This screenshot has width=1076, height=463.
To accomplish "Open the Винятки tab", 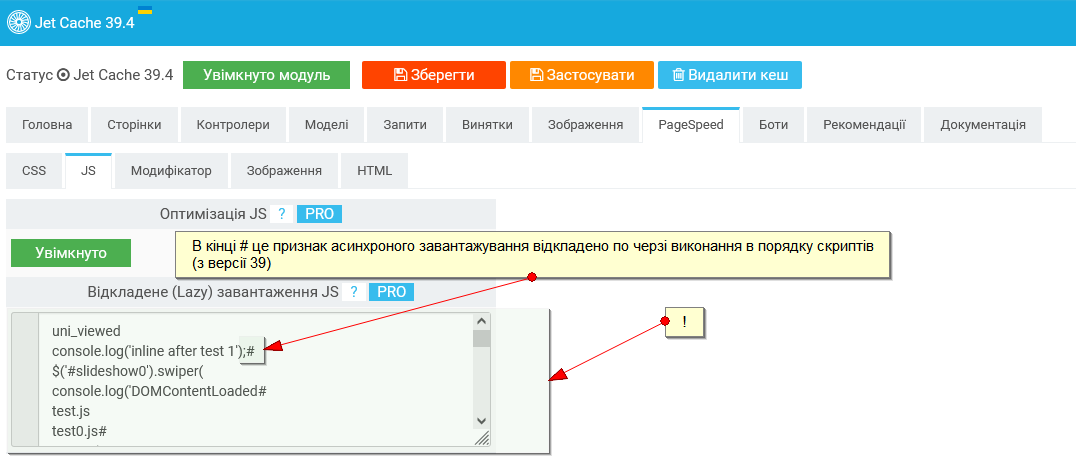I will (x=487, y=125).
